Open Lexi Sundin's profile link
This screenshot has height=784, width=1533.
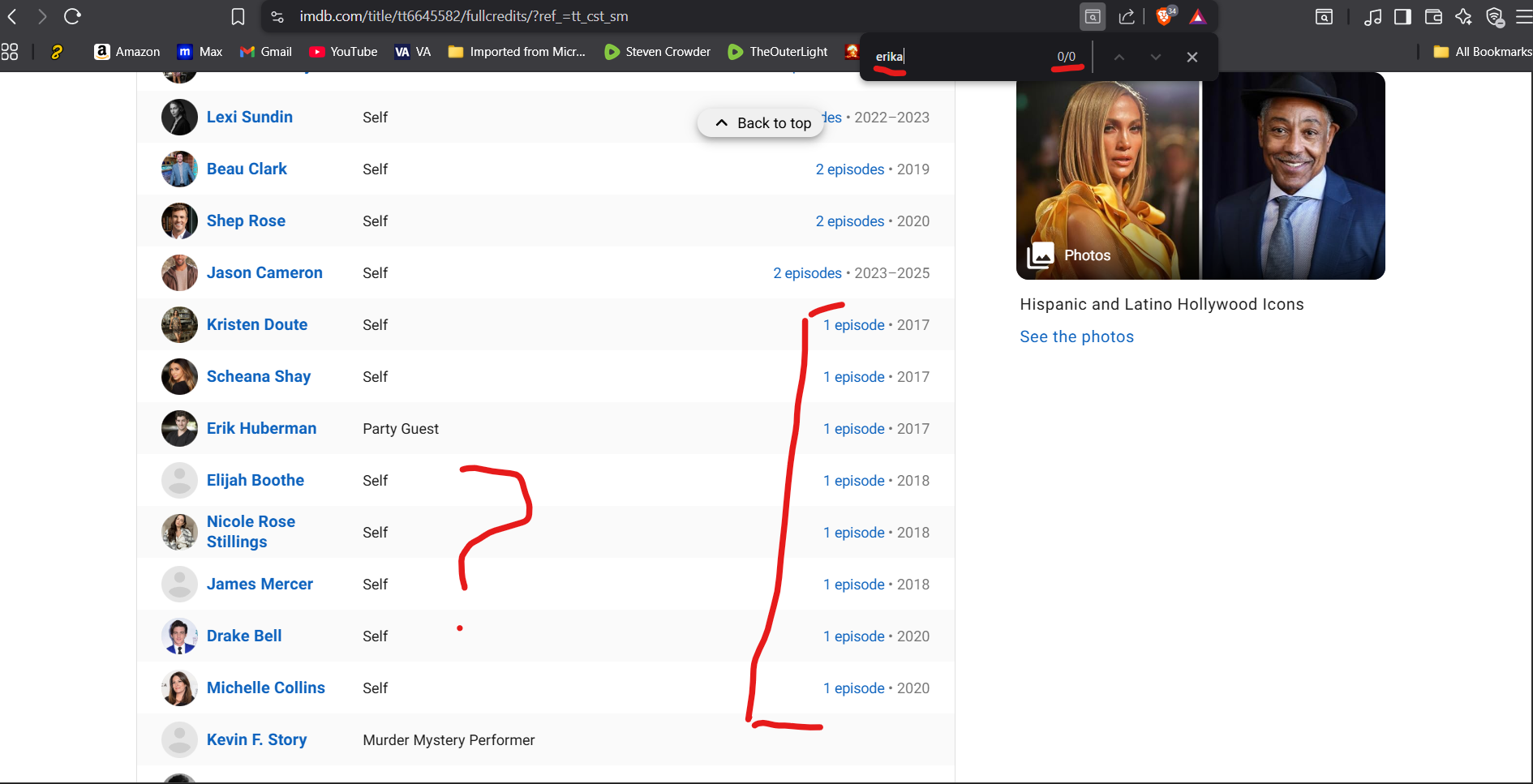point(250,117)
